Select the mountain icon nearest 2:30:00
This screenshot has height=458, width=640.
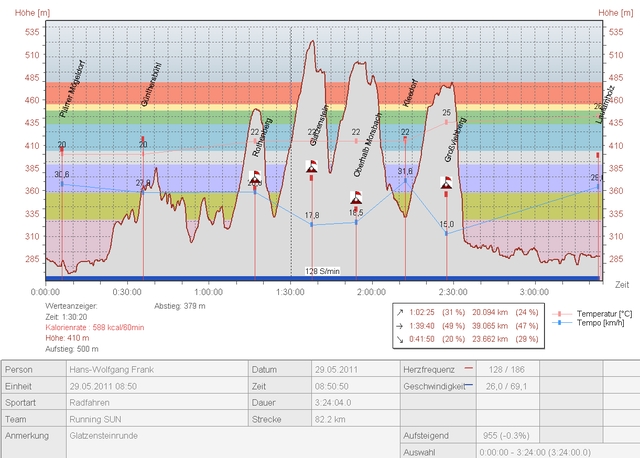(446, 184)
